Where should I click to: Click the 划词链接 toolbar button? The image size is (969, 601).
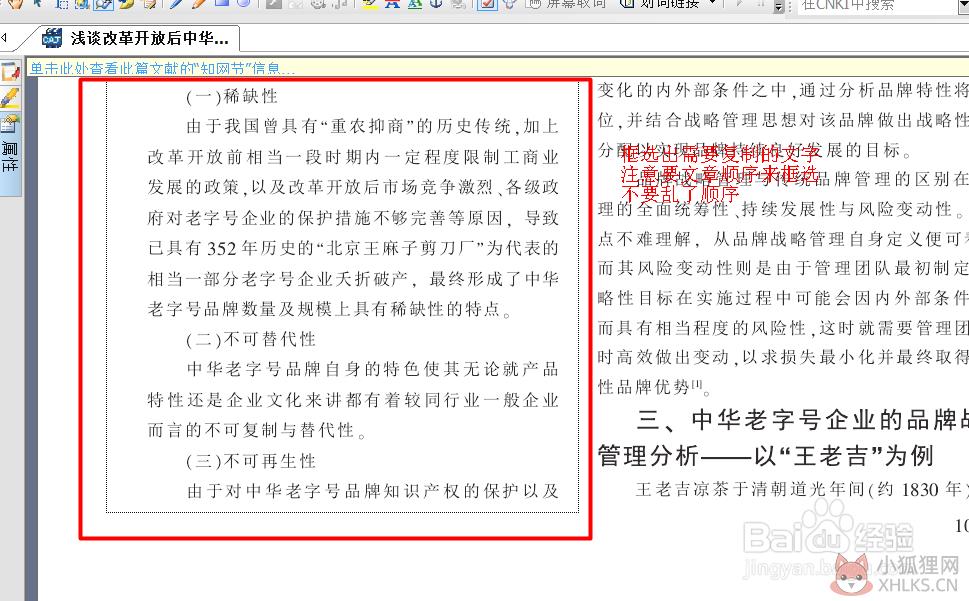coord(660,4)
